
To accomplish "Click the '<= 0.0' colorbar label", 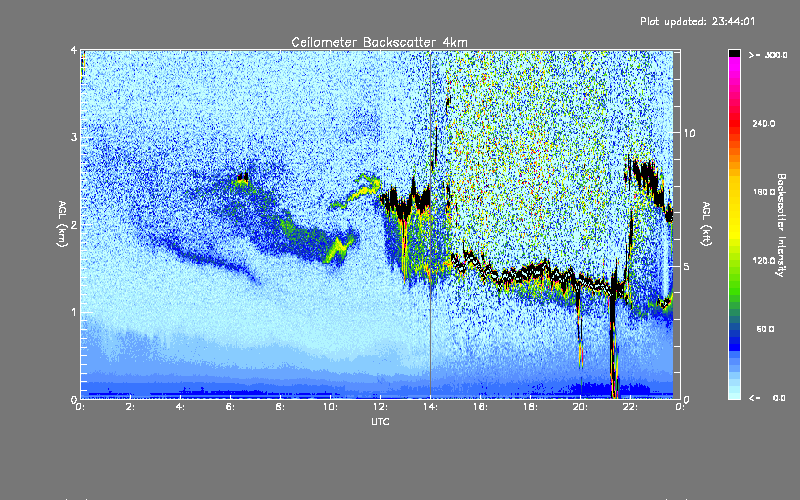I will (767, 398).
